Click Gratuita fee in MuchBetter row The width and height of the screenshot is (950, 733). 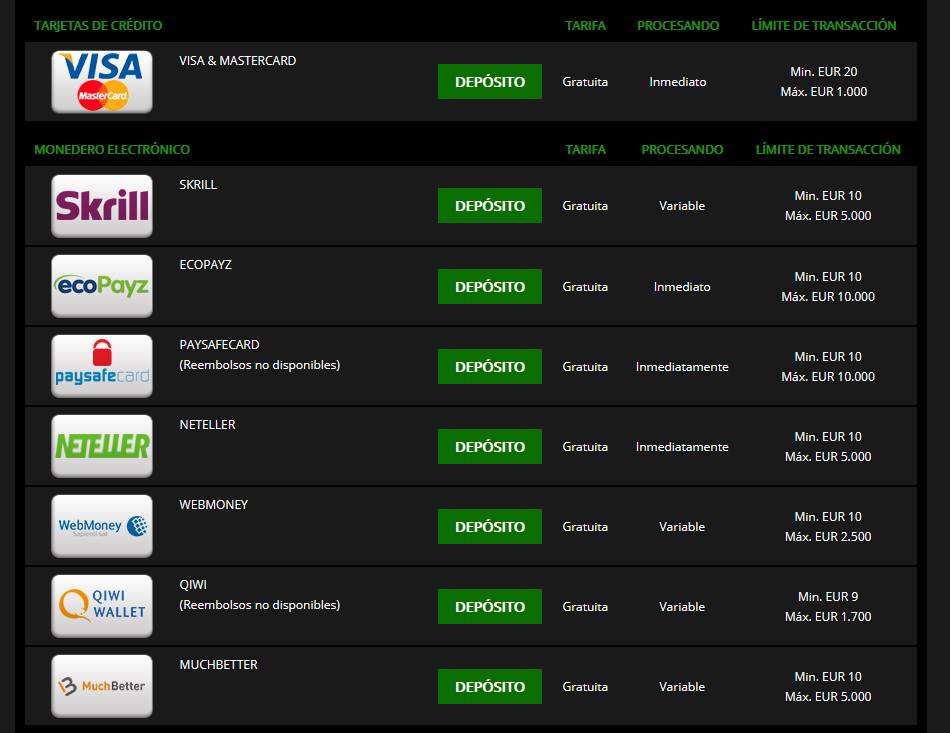(585, 686)
